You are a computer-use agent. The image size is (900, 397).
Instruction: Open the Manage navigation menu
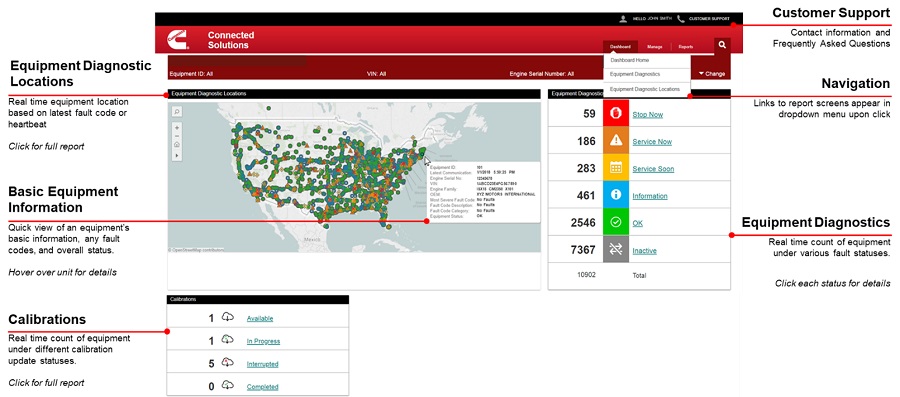tap(655, 47)
